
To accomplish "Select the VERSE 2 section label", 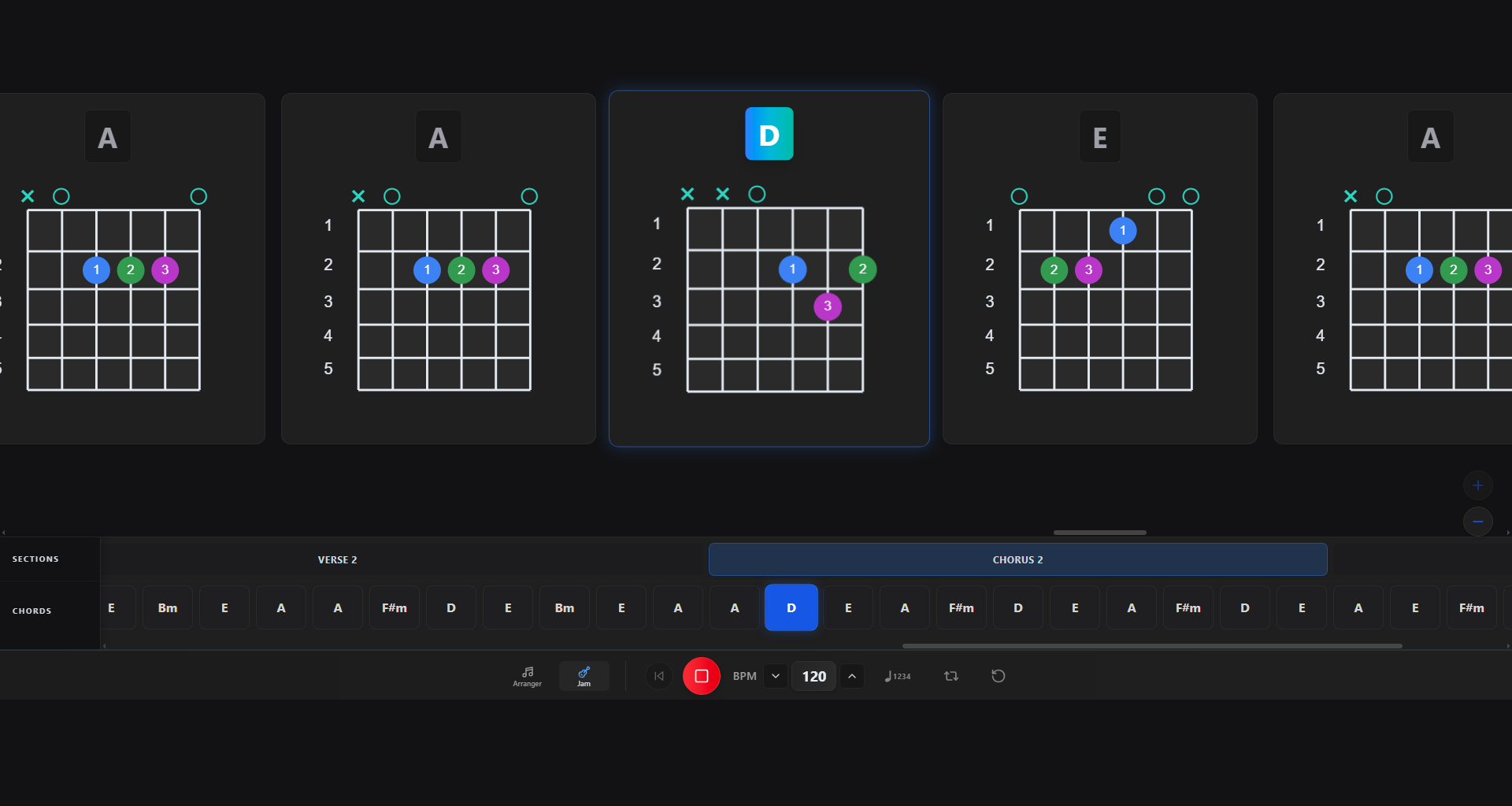I will click(337, 559).
